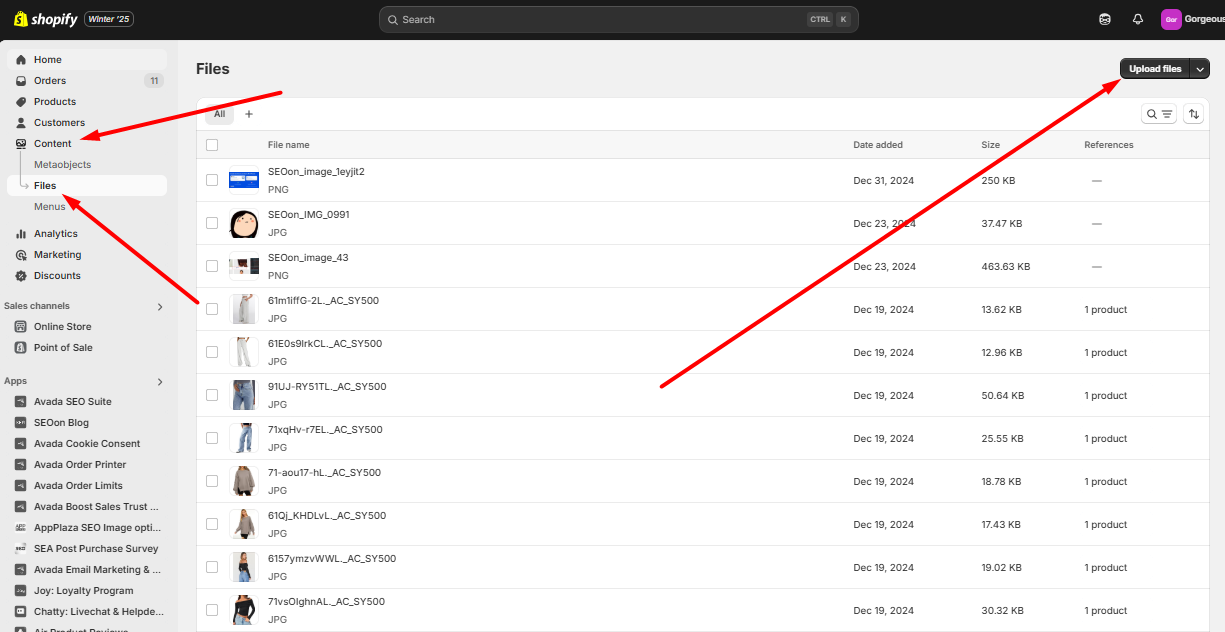This screenshot has width=1225, height=632.
Task: Open the SEOon_IMG_0991 face thumbnail
Action: 244,223
